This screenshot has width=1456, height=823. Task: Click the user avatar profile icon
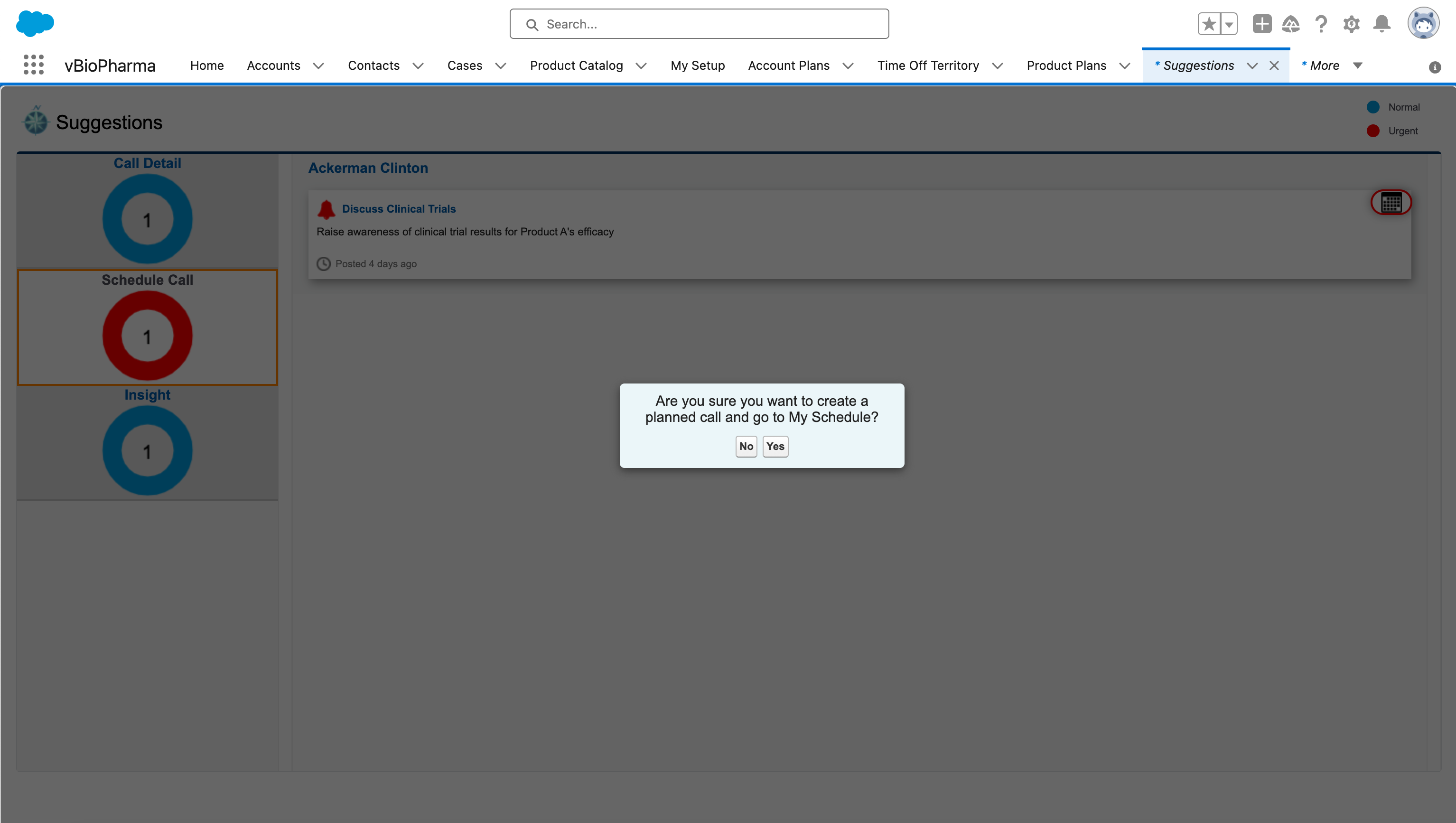(x=1423, y=24)
